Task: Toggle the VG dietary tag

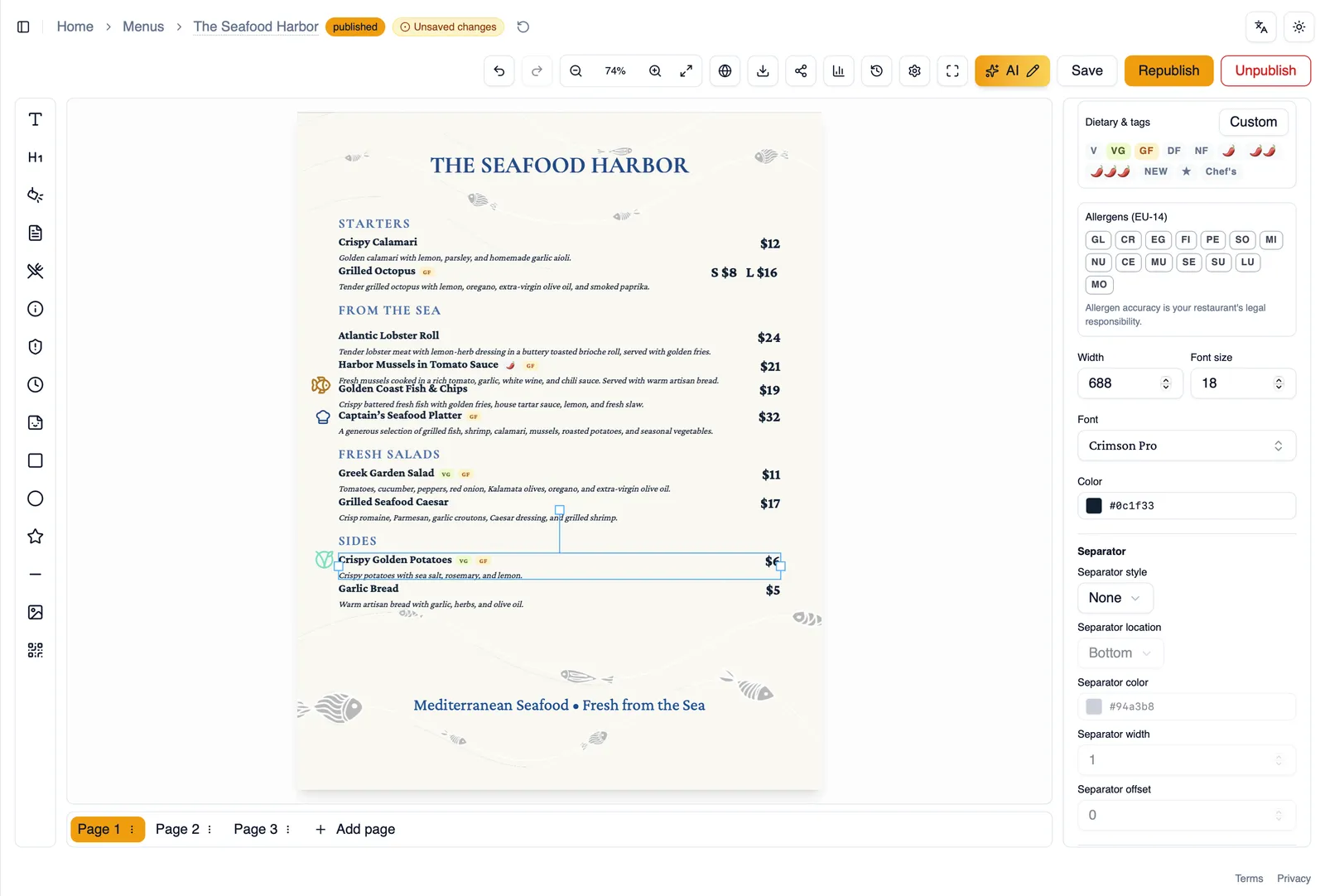Action: click(x=1118, y=151)
